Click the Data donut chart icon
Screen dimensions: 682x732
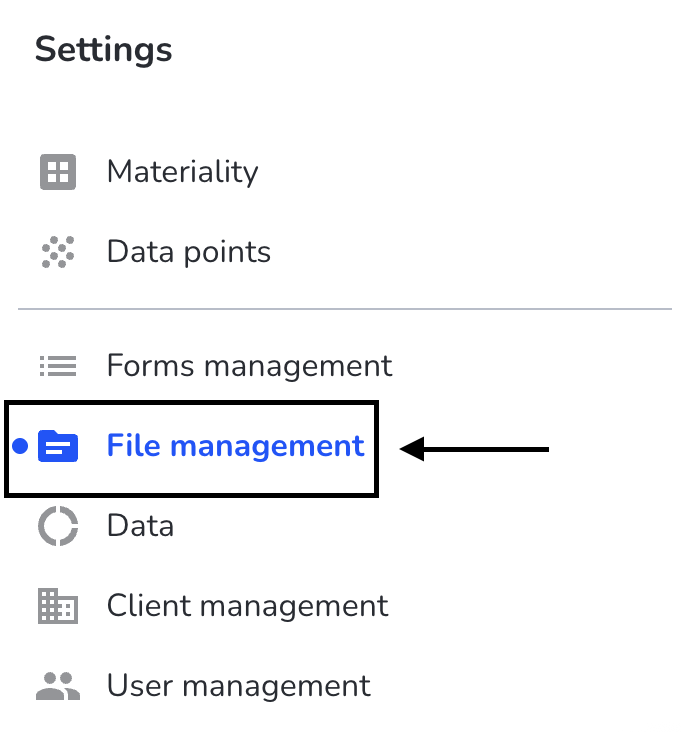click(58, 526)
